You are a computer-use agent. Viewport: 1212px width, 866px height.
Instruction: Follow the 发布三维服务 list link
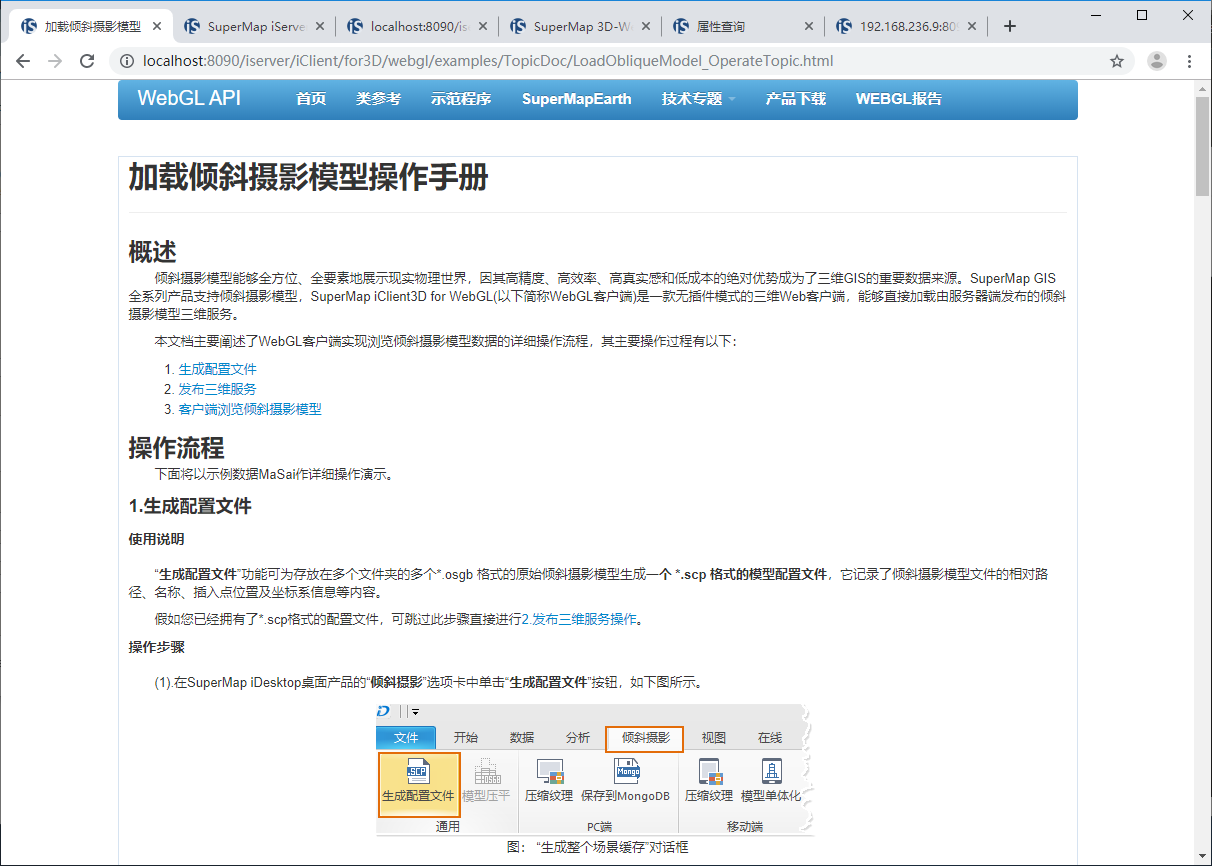(x=218, y=389)
